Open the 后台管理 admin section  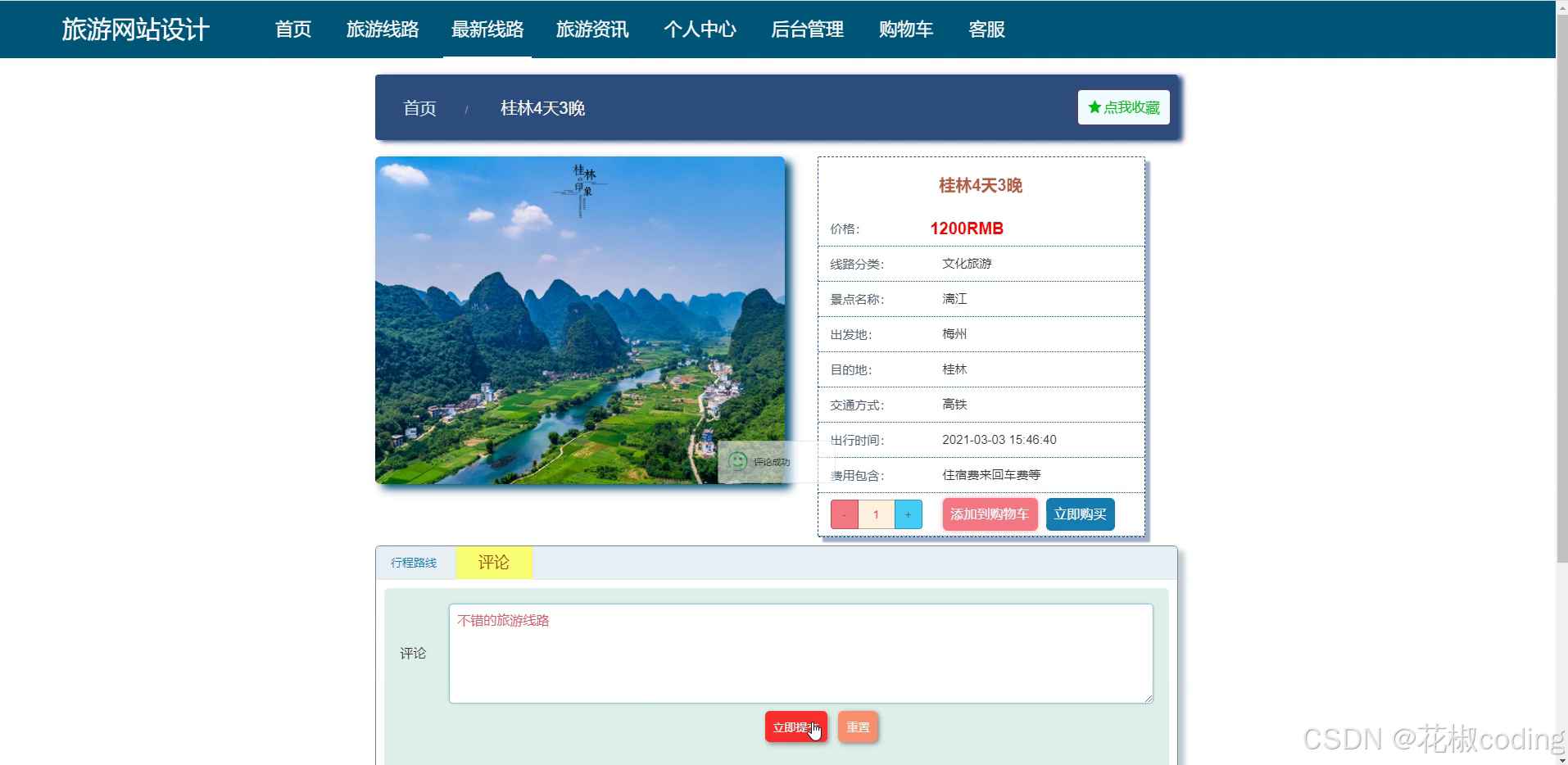tap(806, 29)
